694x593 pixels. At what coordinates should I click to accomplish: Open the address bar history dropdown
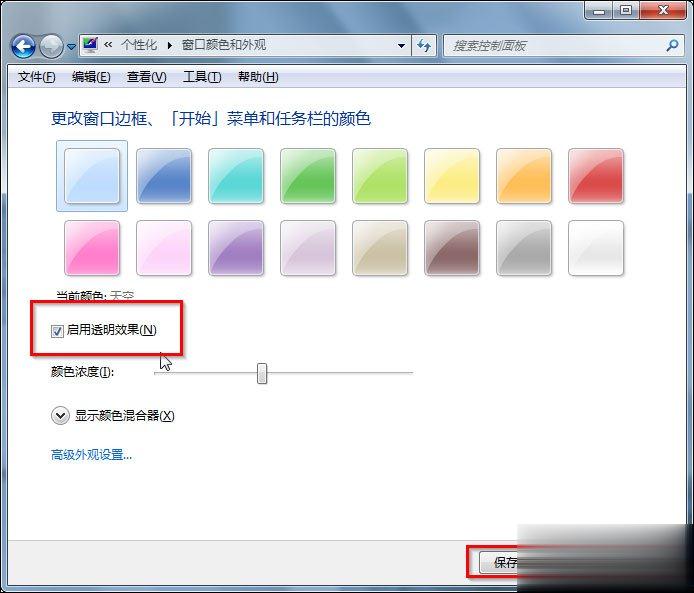401,46
